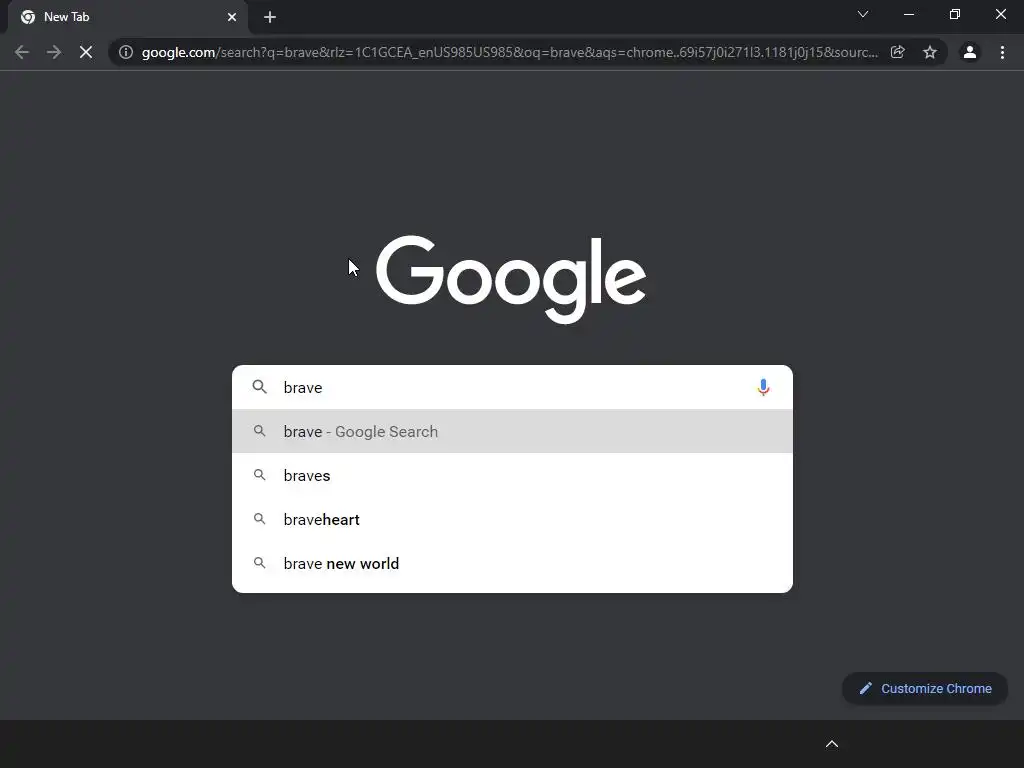View site information icon in address bar
Viewport: 1024px width, 768px height.
(x=126, y=52)
